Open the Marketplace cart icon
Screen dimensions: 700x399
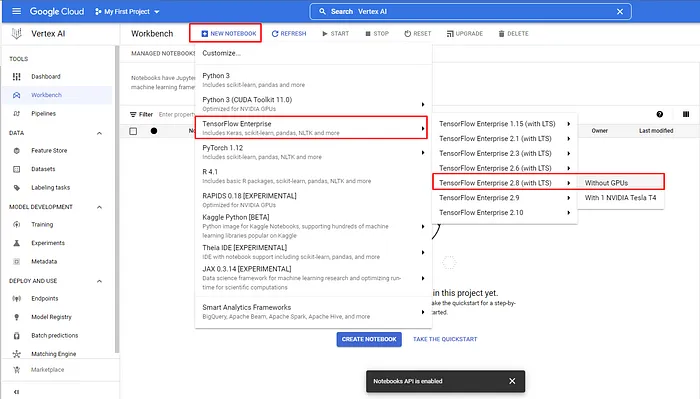(x=17, y=370)
